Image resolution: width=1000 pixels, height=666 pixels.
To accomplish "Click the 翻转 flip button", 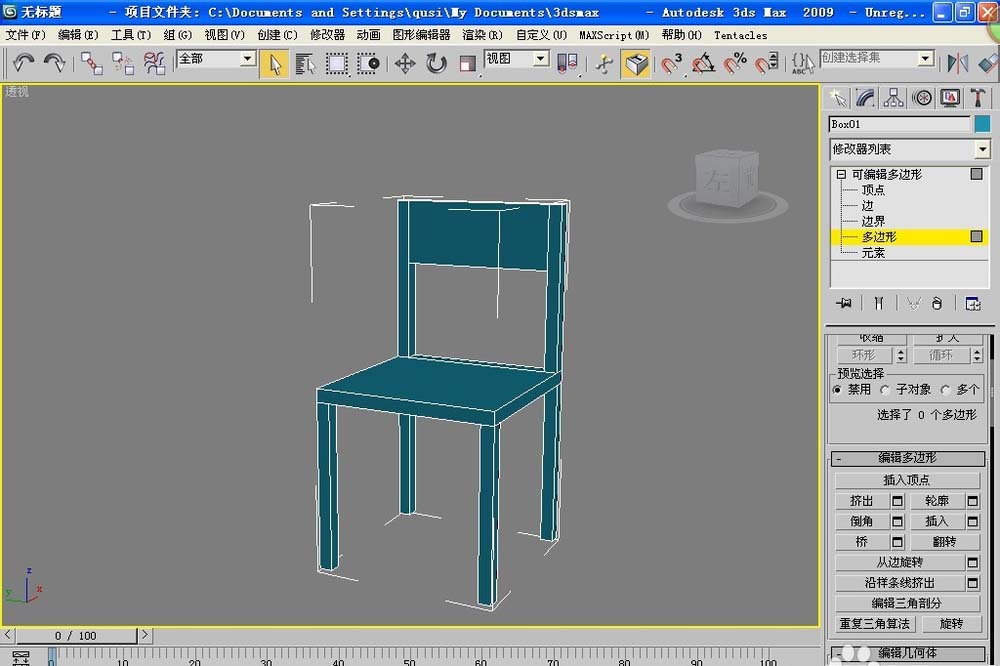I will tap(945, 542).
